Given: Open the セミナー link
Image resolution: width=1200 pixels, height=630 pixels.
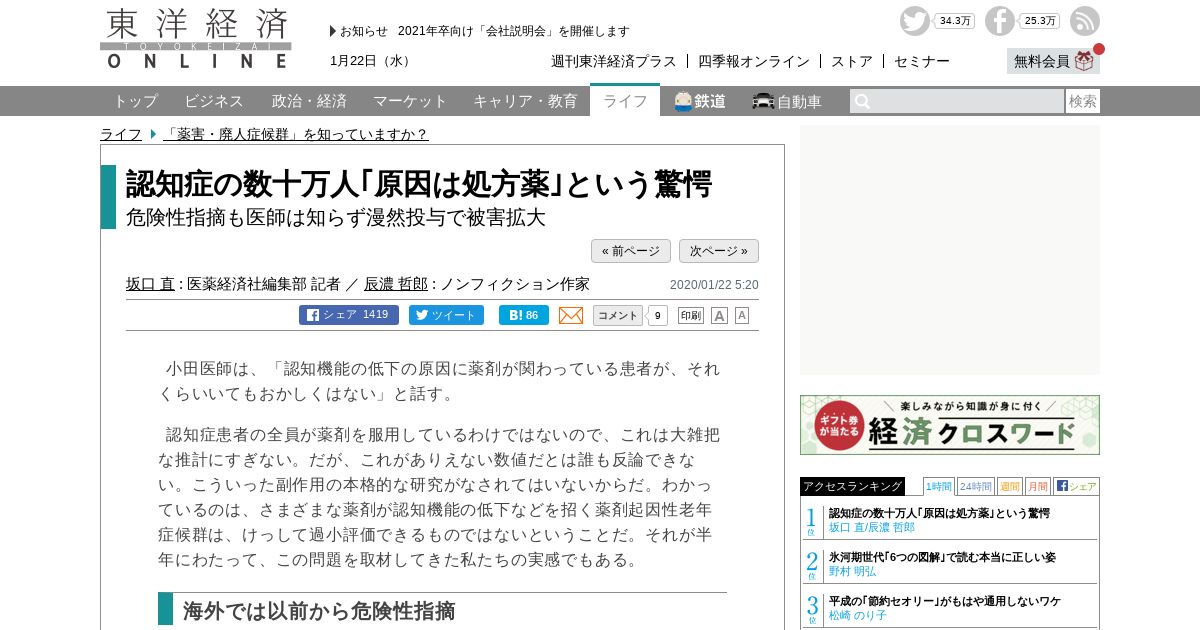Looking at the screenshot, I should click(x=922, y=61).
